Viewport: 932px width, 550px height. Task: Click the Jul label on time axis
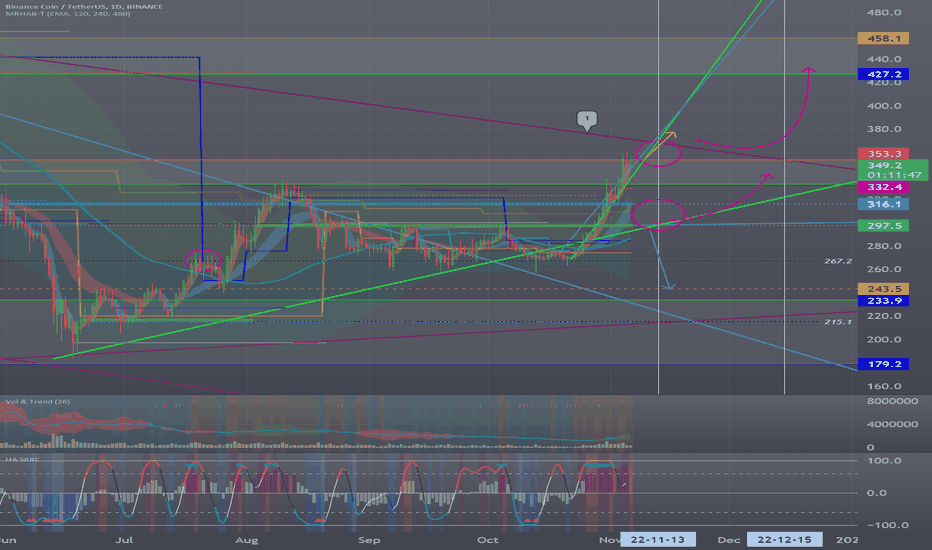pyautogui.click(x=124, y=540)
